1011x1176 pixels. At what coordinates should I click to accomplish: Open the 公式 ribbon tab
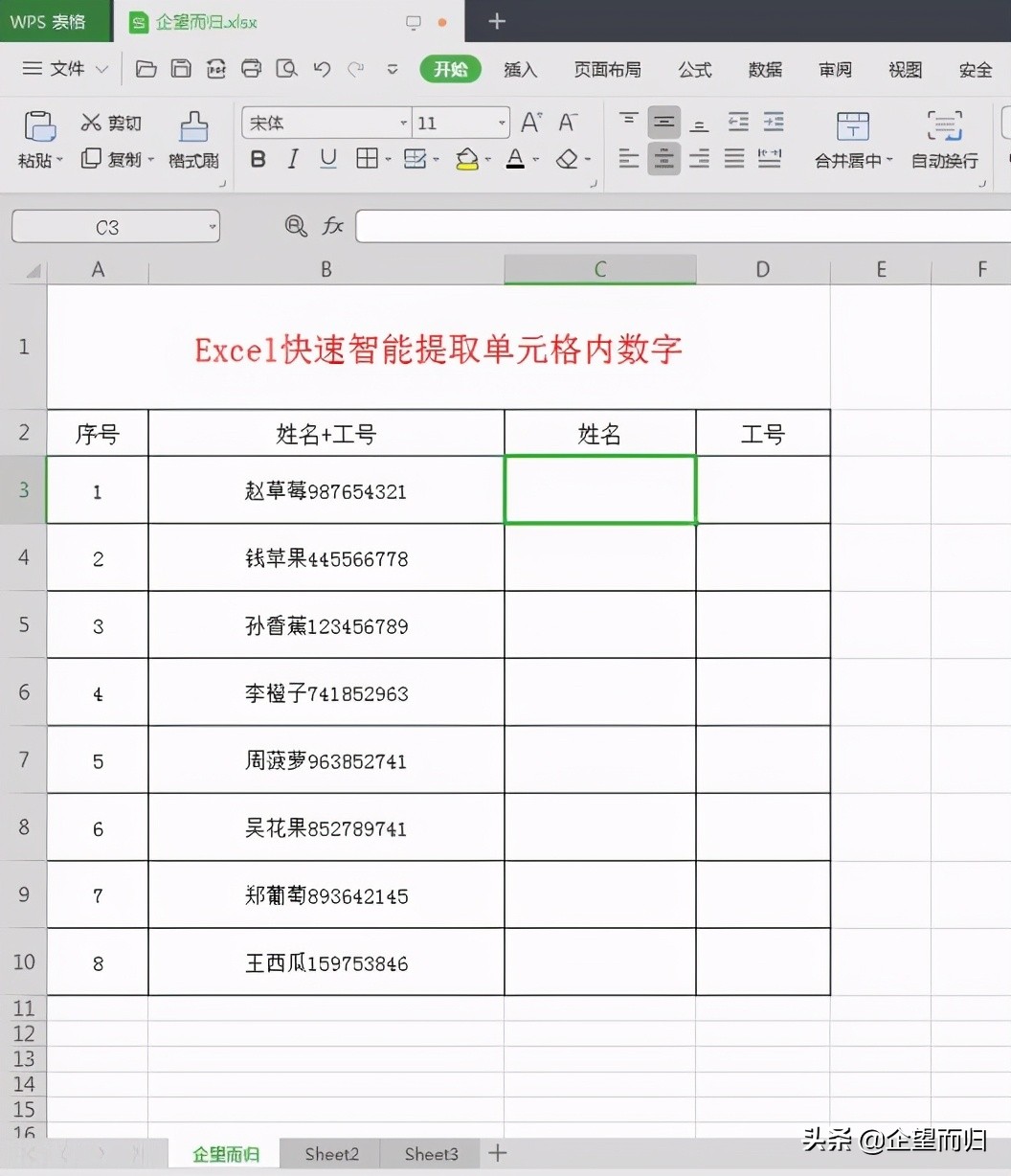[x=695, y=69]
